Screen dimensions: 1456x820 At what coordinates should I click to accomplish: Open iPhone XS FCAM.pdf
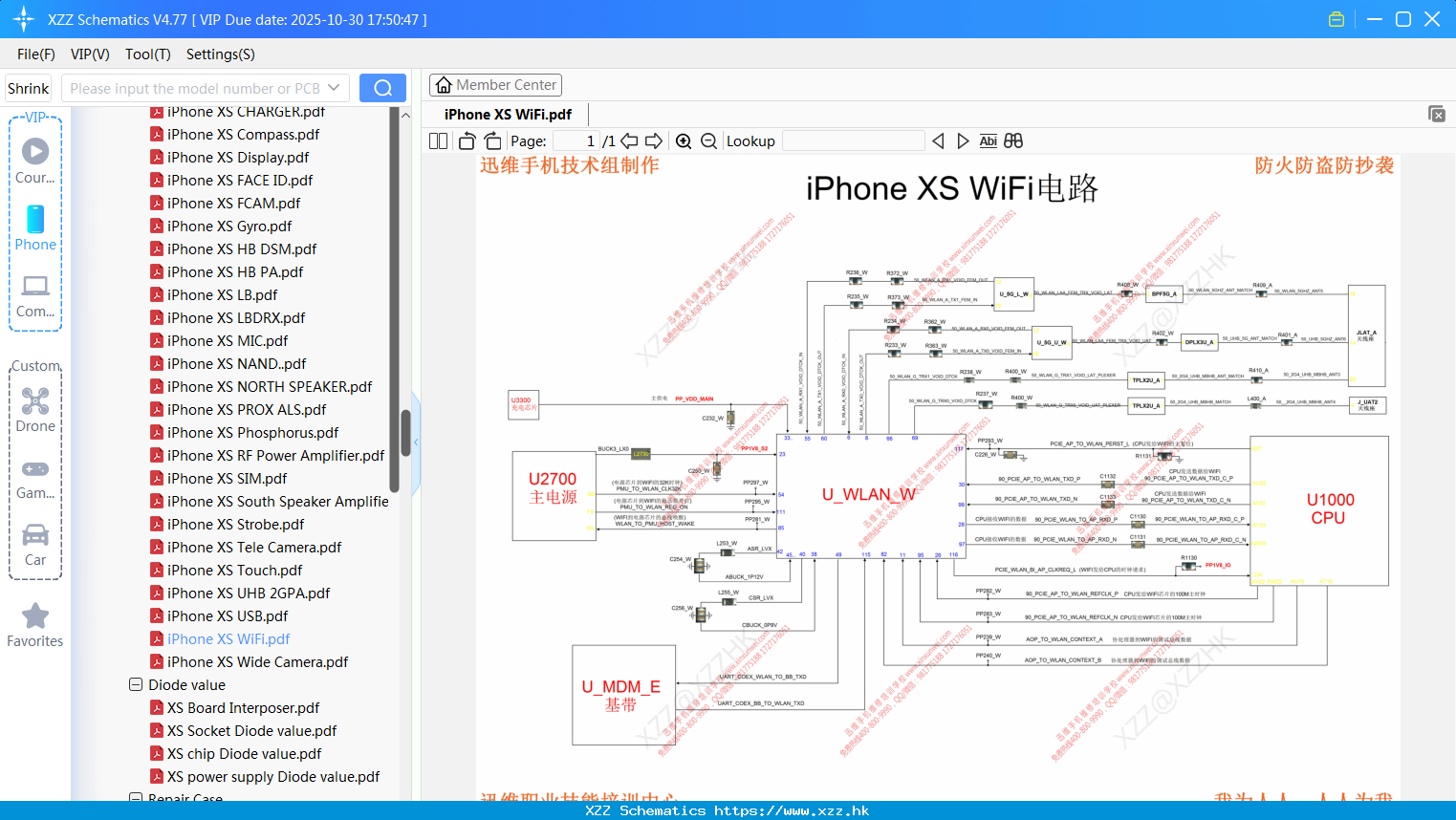point(233,203)
